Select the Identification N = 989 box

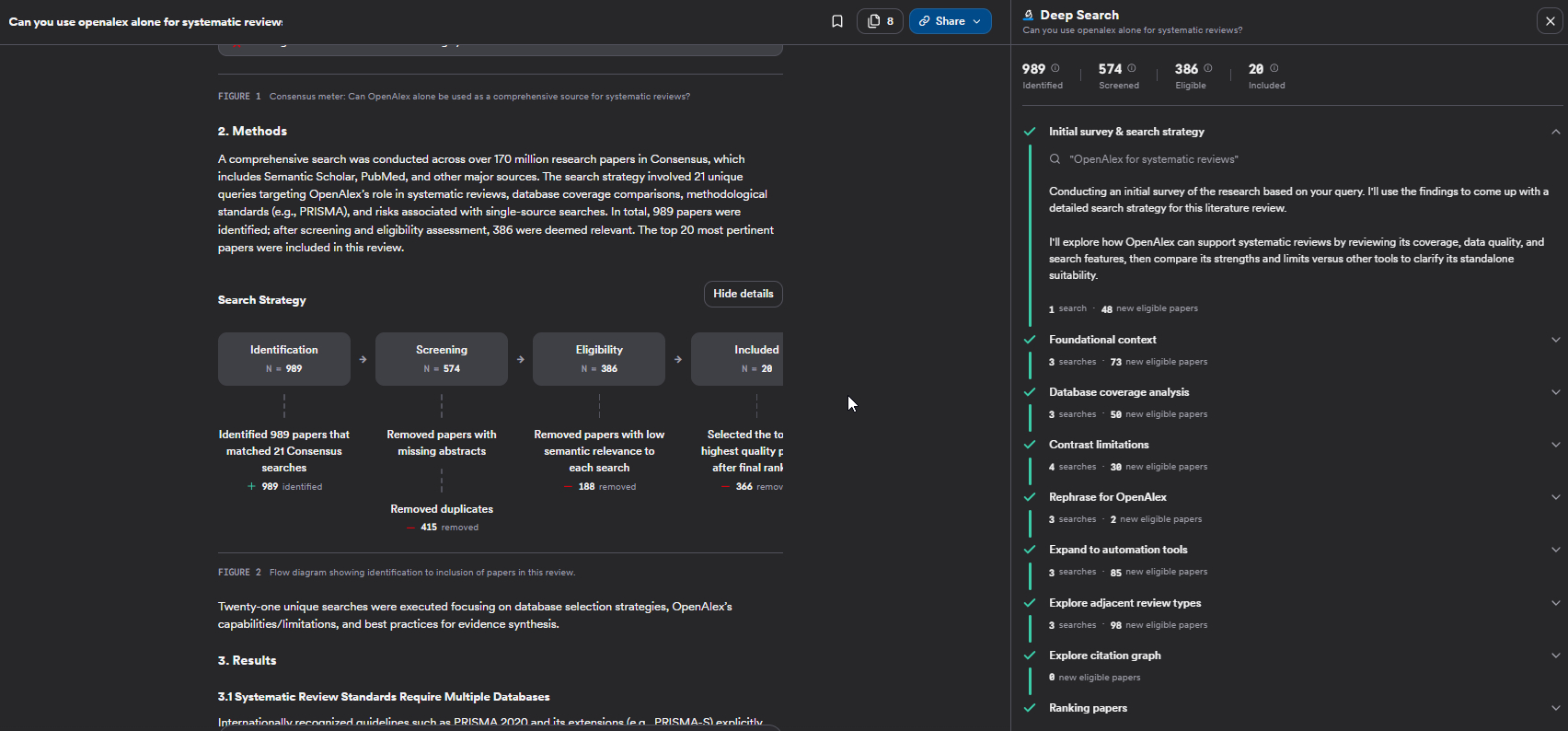pos(283,359)
